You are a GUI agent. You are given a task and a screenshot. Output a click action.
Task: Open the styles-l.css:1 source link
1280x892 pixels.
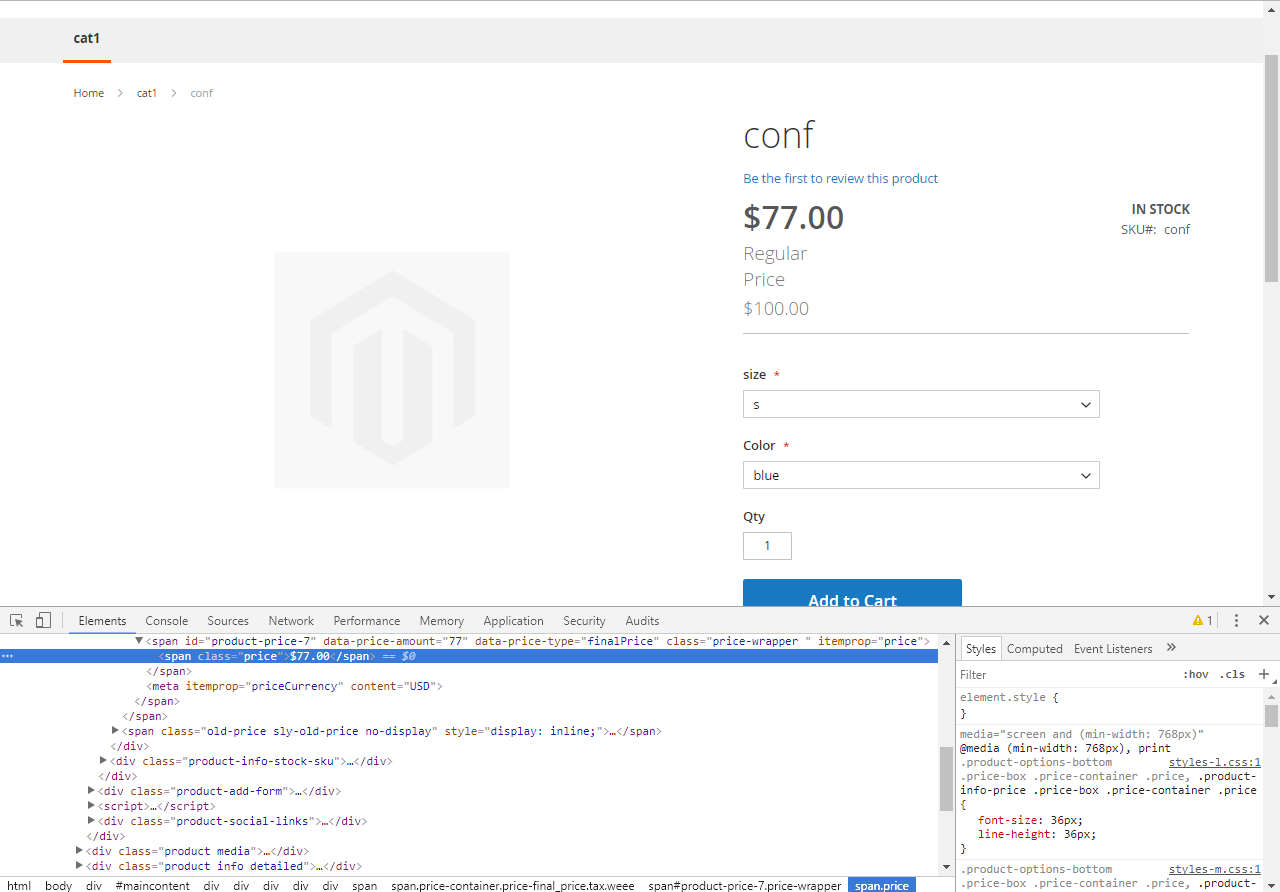(x=1215, y=762)
